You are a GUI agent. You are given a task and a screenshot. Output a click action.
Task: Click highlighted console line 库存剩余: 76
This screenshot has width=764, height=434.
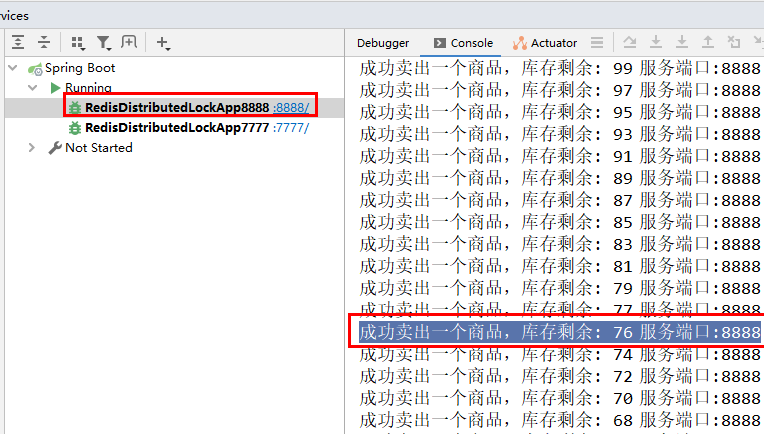tap(560, 332)
